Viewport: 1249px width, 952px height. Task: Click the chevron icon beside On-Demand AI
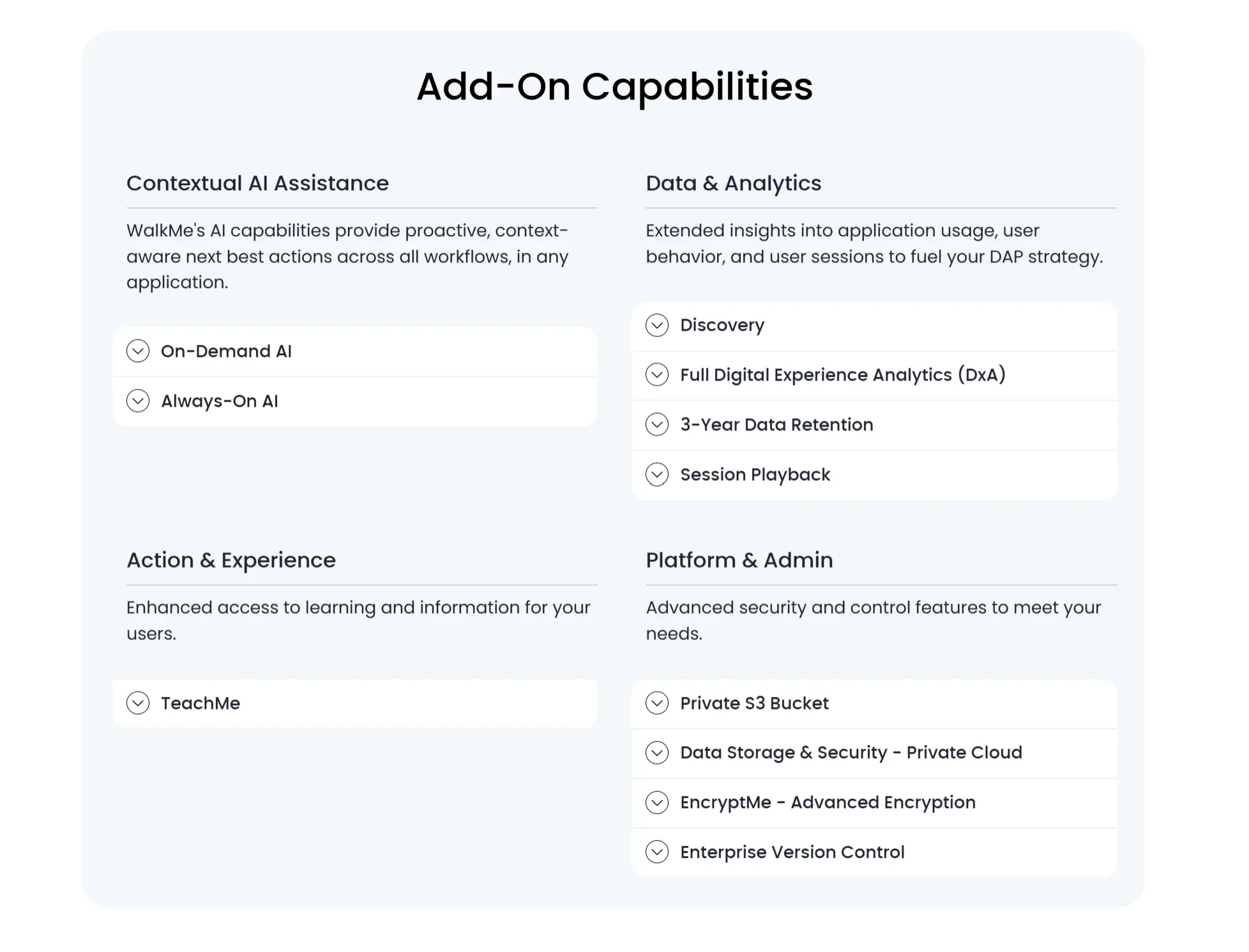coord(138,351)
